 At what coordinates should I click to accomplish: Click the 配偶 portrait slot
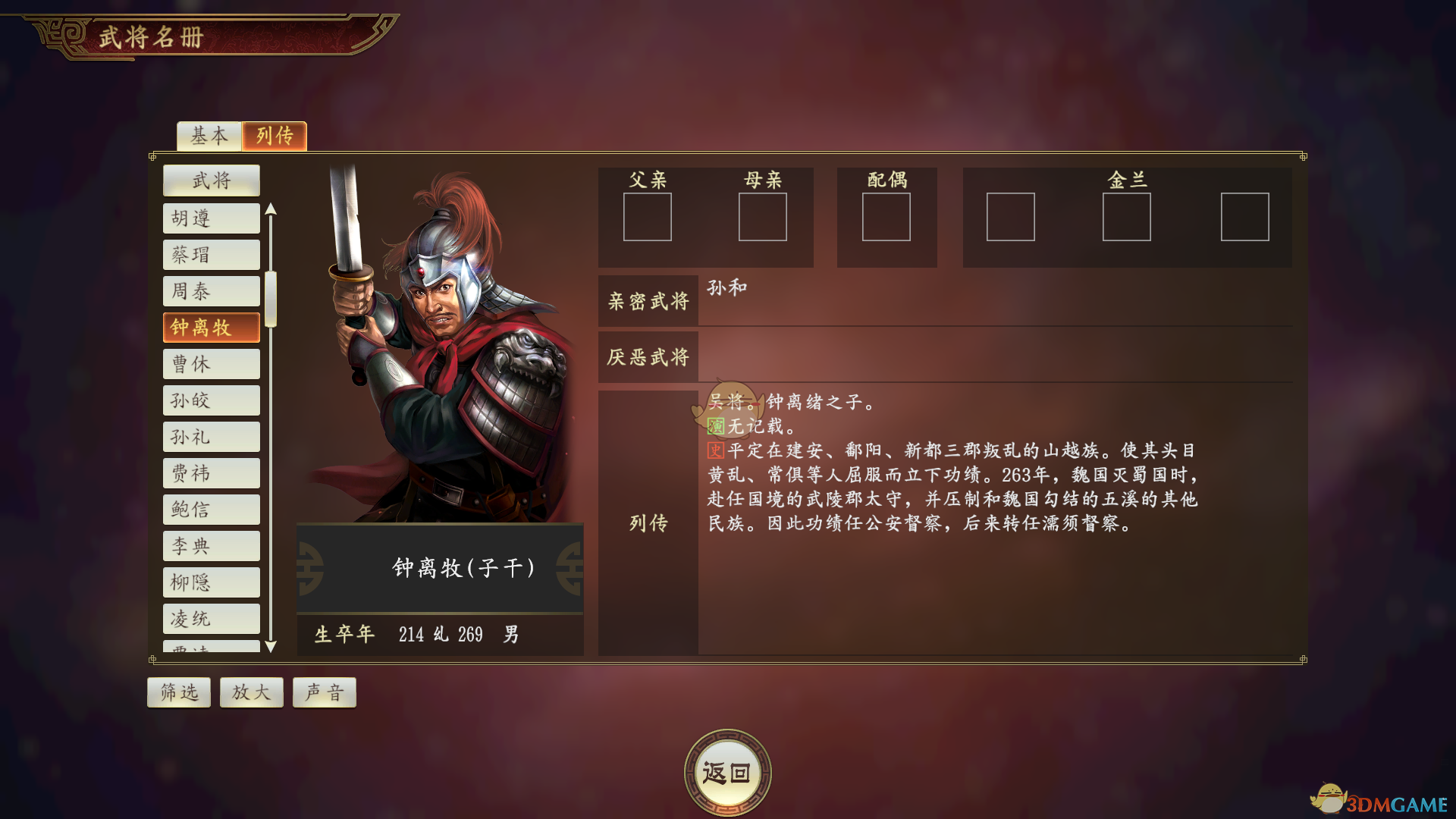click(x=886, y=217)
